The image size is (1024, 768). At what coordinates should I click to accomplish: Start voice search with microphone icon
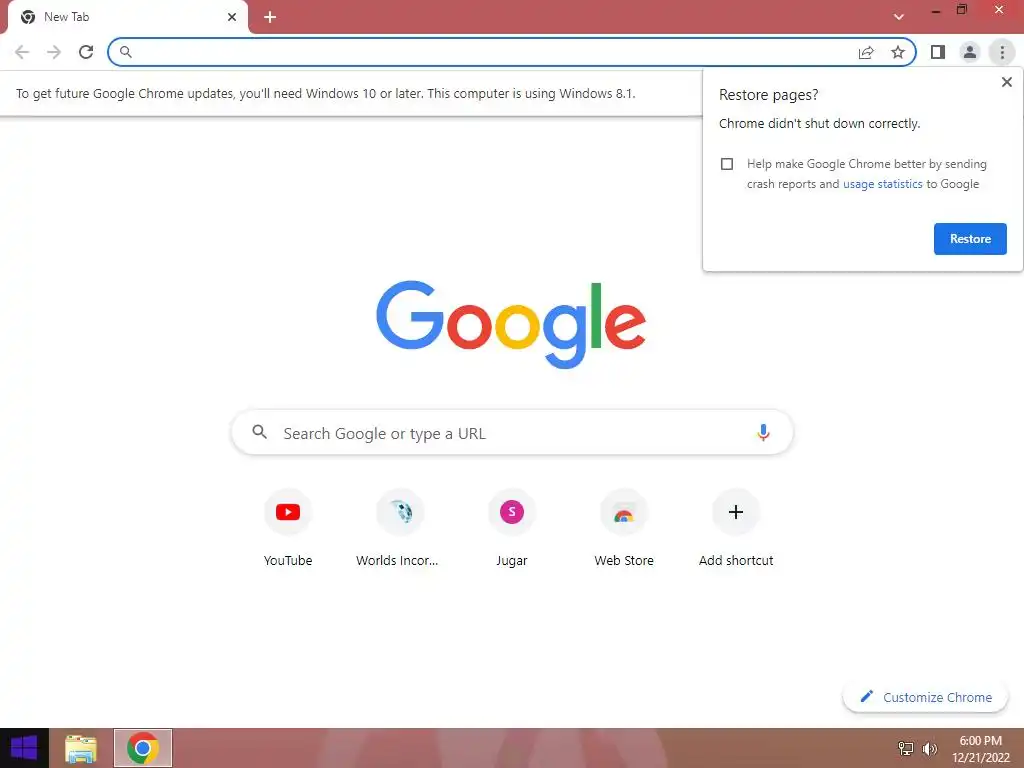(x=763, y=432)
